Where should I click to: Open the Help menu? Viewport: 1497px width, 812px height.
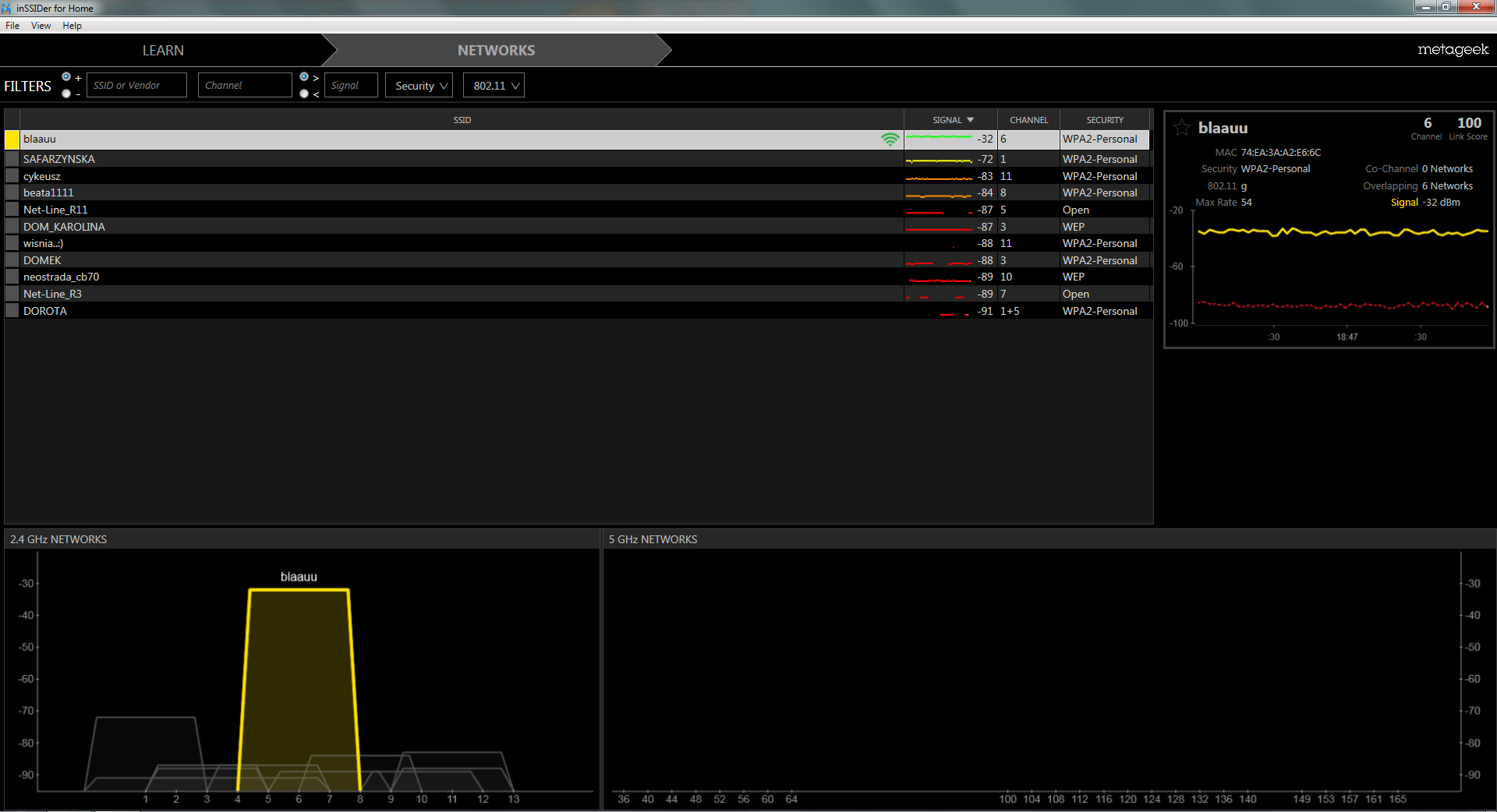(72, 26)
